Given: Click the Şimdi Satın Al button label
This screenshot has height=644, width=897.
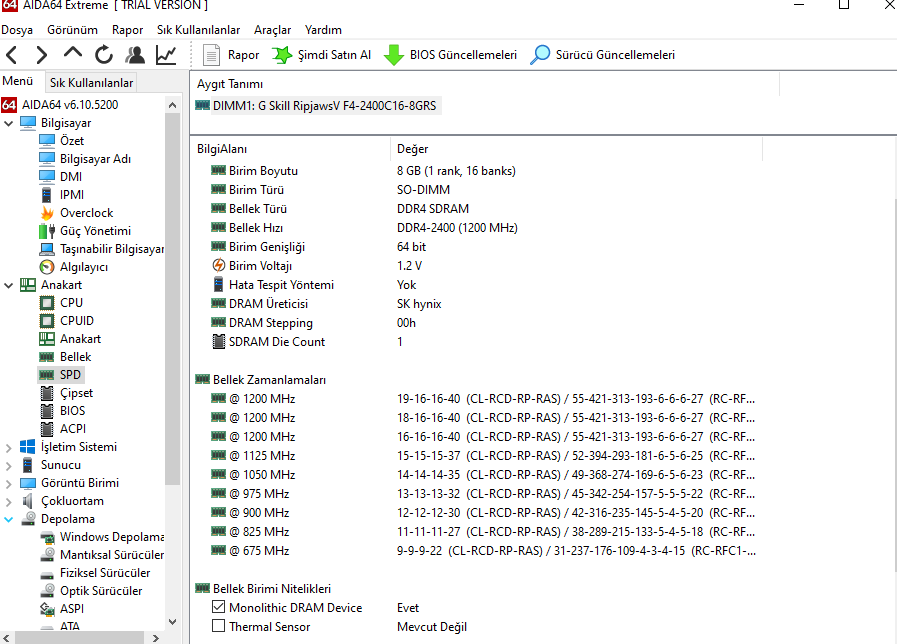Looking at the screenshot, I should [x=334, y=55].
